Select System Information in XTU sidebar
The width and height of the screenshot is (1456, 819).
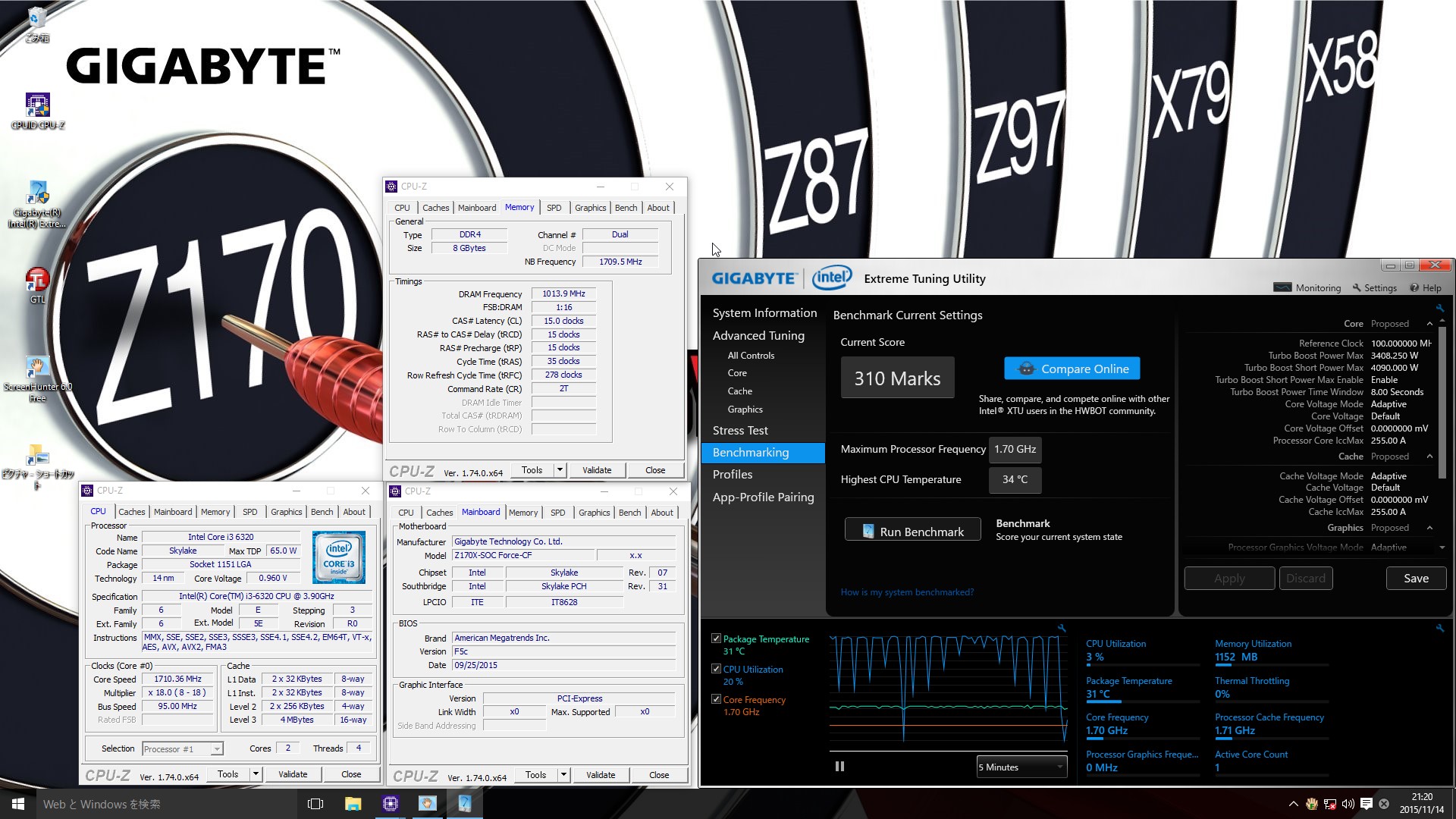point(764,312)
